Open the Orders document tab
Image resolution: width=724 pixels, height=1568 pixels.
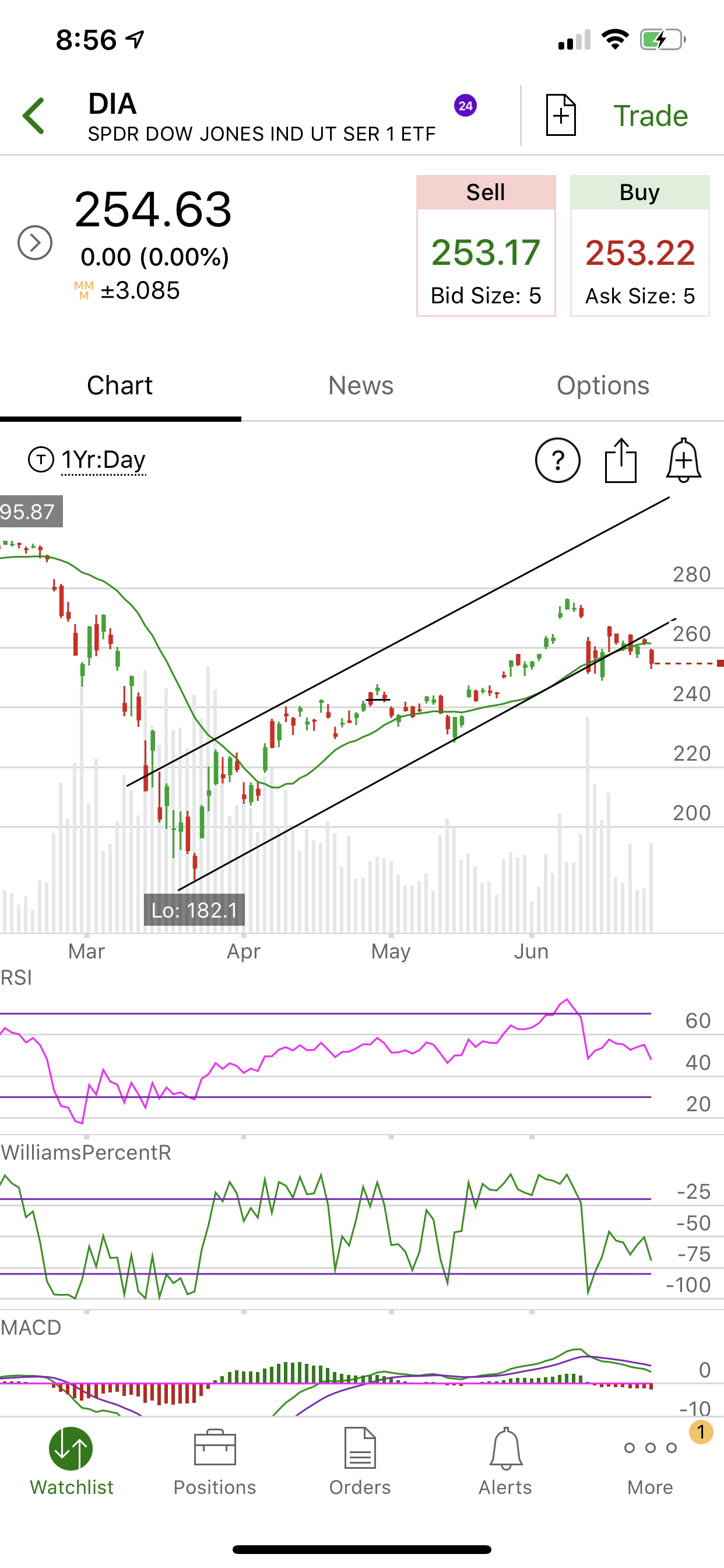pos(360,1462)
